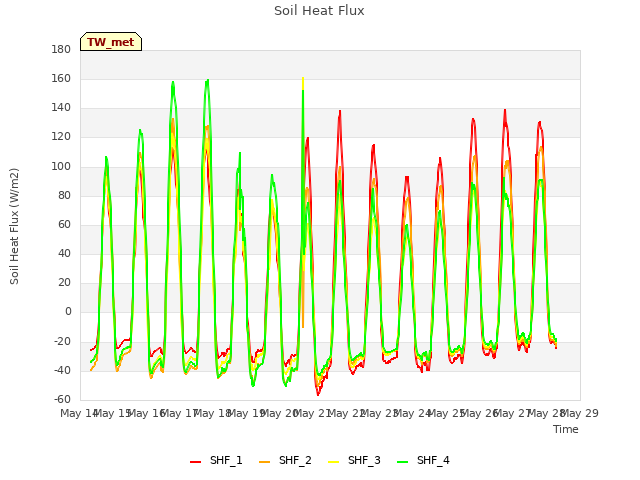Click the 60 y-axis tick label

(x=64, y=224)
